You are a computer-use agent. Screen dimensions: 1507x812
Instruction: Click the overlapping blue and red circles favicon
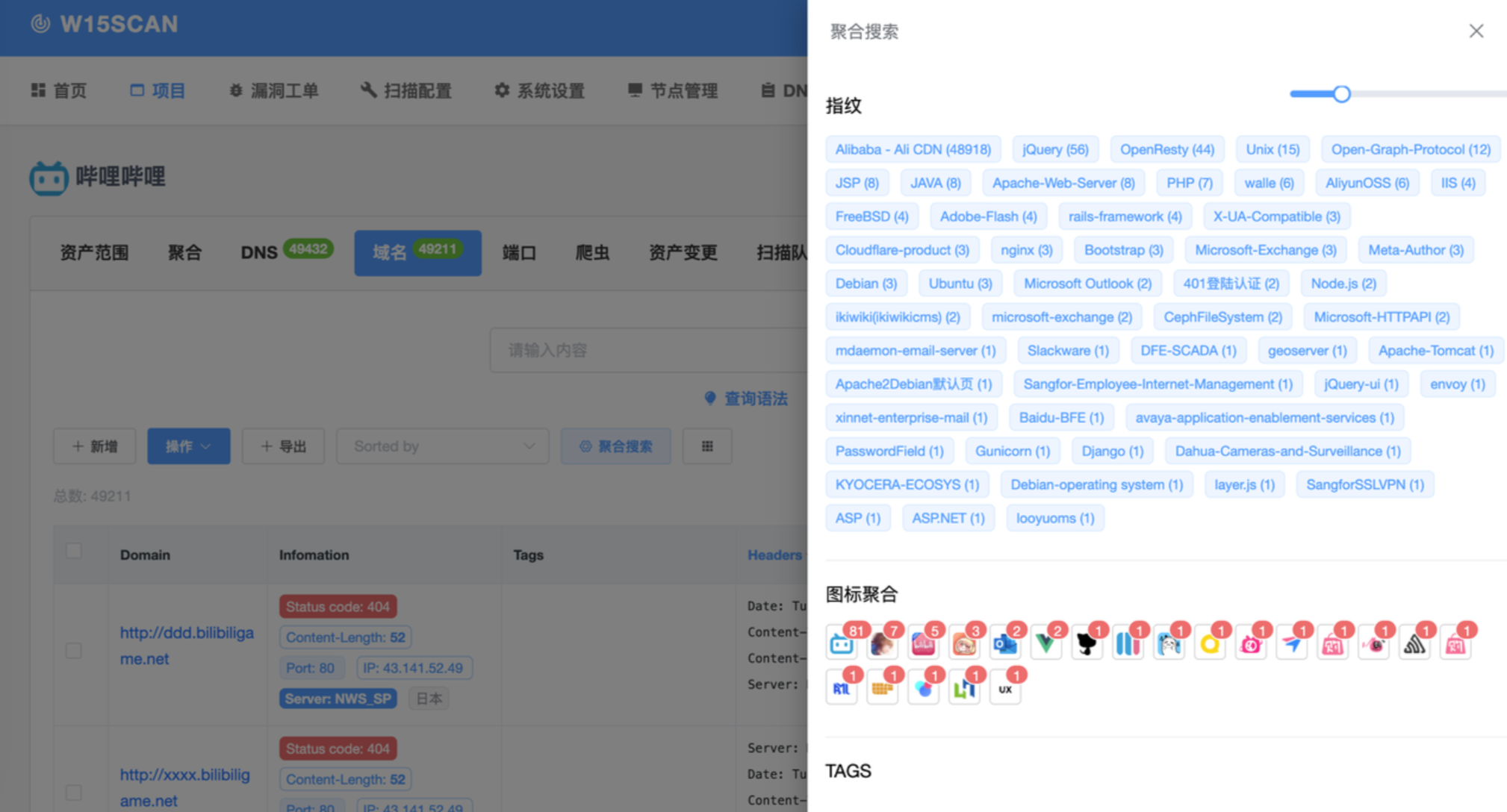coord(923,688)
